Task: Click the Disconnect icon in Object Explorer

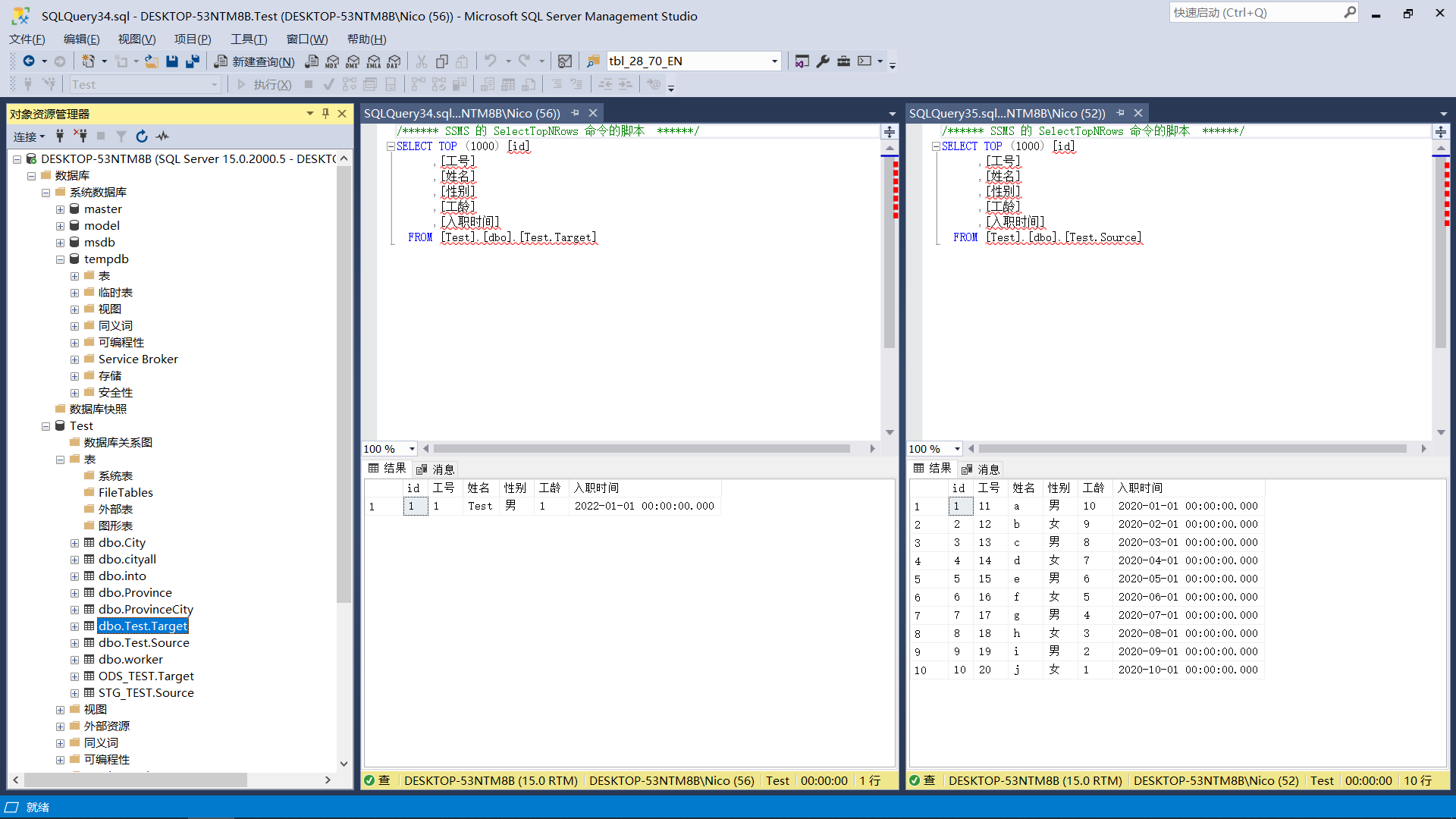Action: pyautogui.click(x=80, y=136)
